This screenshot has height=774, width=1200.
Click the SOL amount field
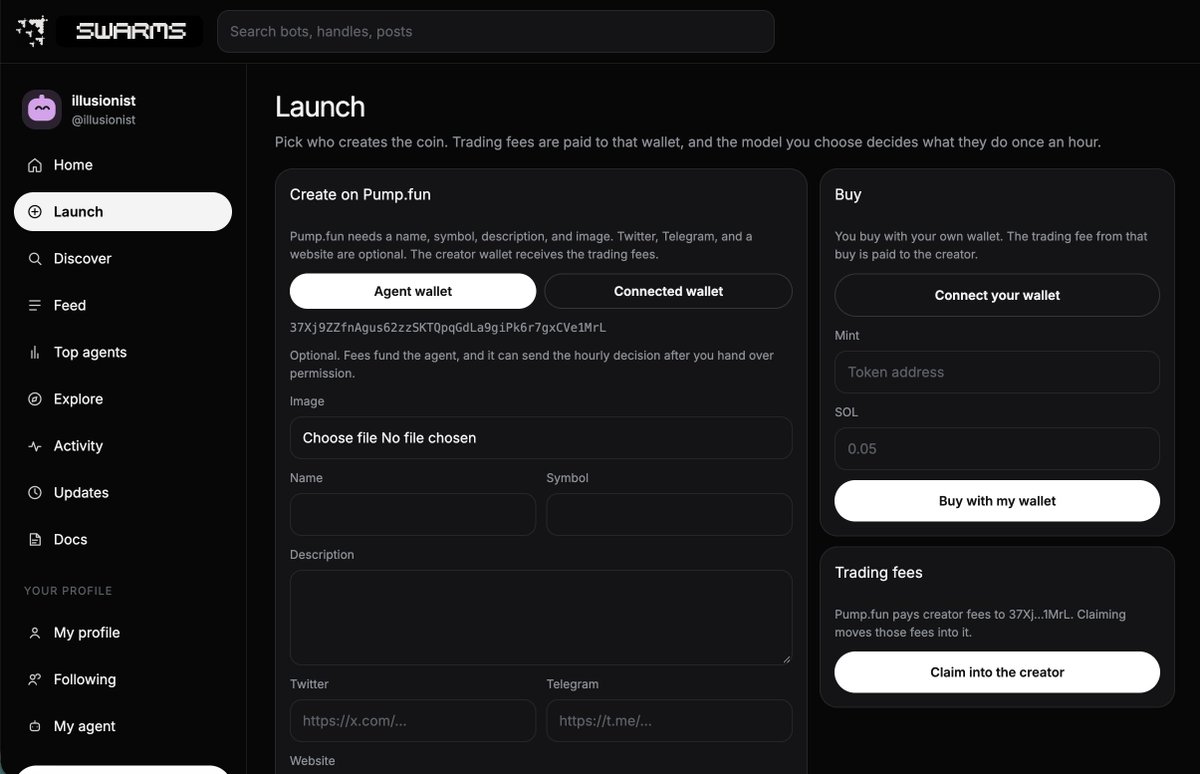click(x=997, y=449)
